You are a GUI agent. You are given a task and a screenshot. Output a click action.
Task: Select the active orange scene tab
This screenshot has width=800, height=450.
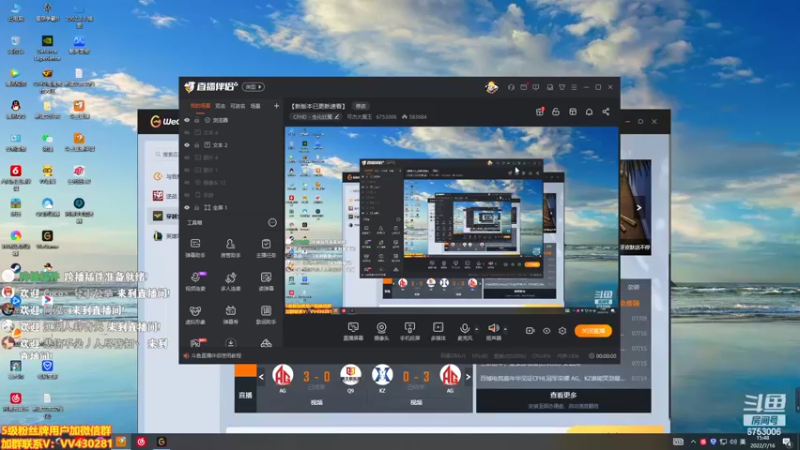tap(200, 106)
